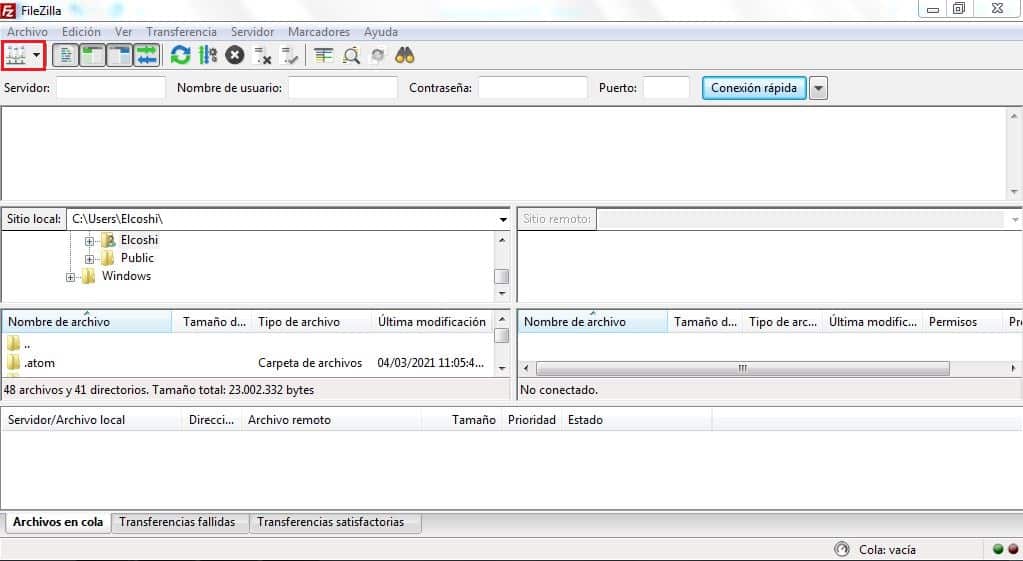Toggle synchronized browsing icon
This screenshot has height=561, width=1023.
click(378, 55)
